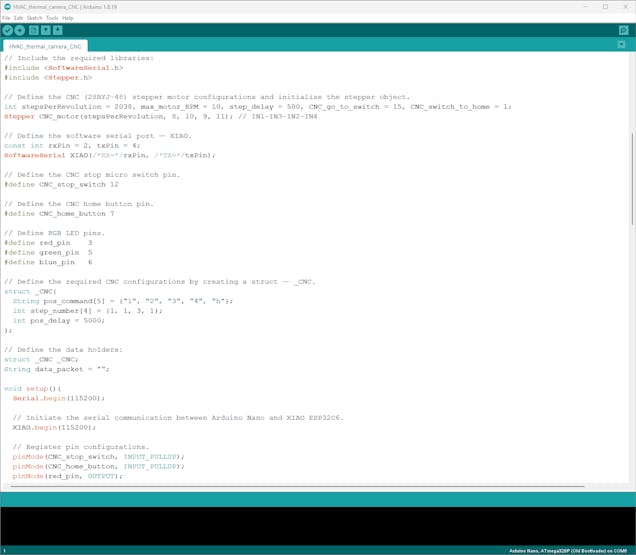Screen dimensions: 636x555
Task: Click the '// Define RGB LED pins.' comment
Action: [x=55, y=233]
